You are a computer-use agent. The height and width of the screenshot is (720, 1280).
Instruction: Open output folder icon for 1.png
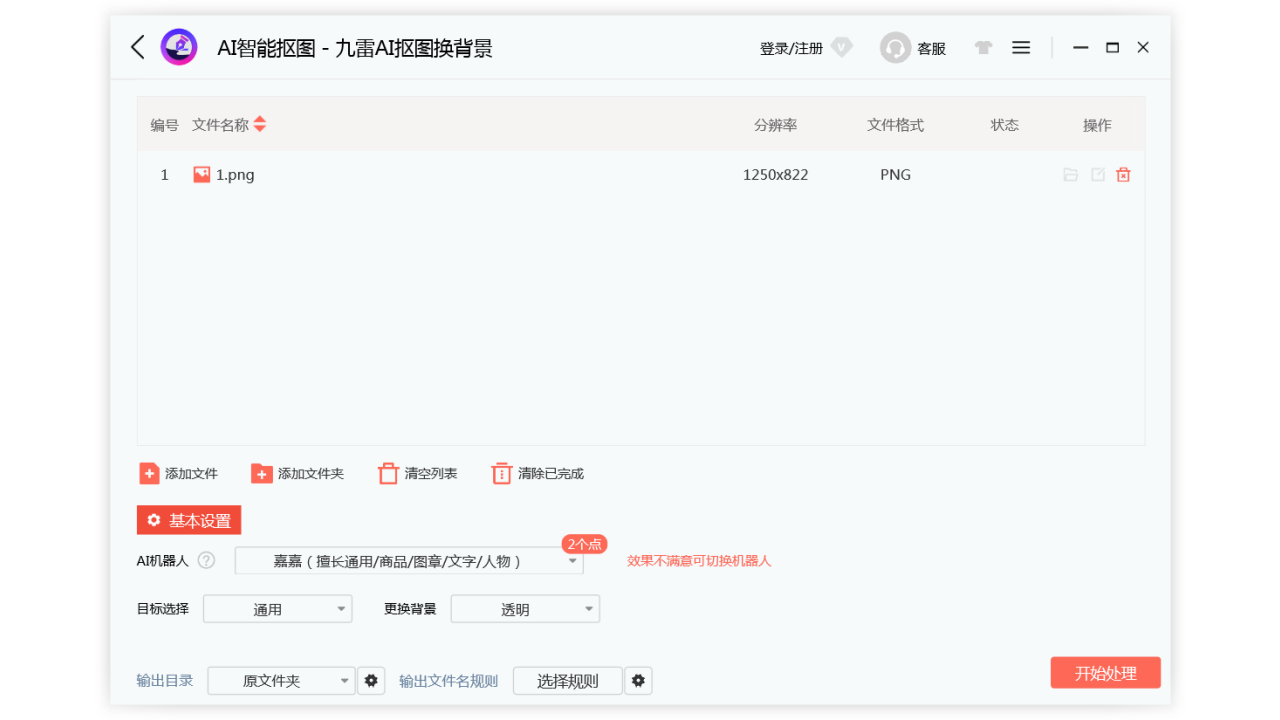tap(1070, 175)
